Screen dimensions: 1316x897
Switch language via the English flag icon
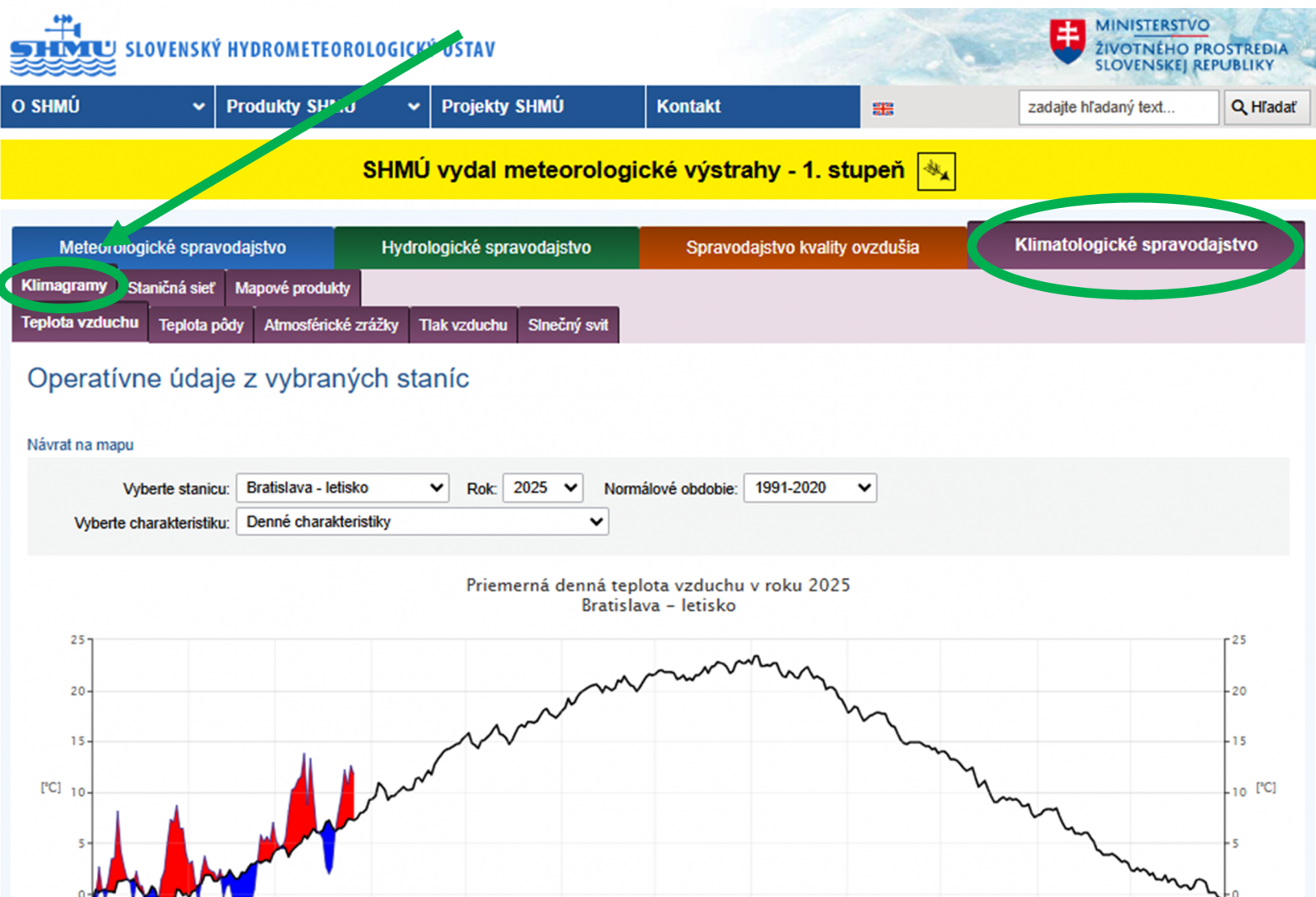(883, 109)
